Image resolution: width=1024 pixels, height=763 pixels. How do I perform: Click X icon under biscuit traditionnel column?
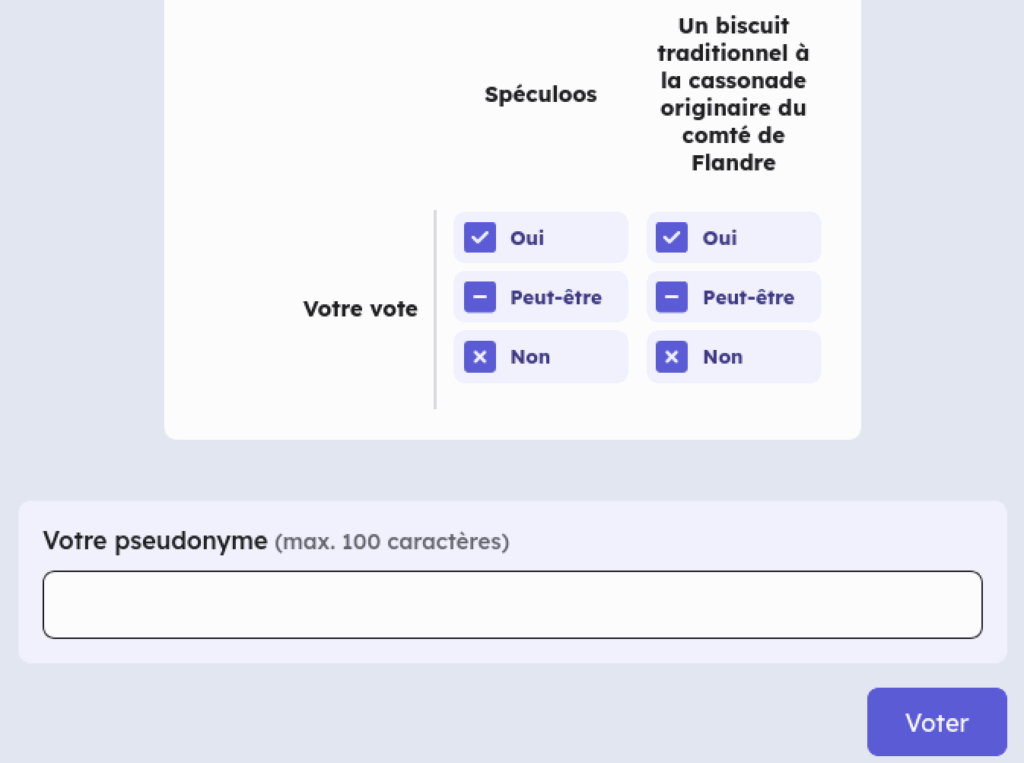[672, 357]
